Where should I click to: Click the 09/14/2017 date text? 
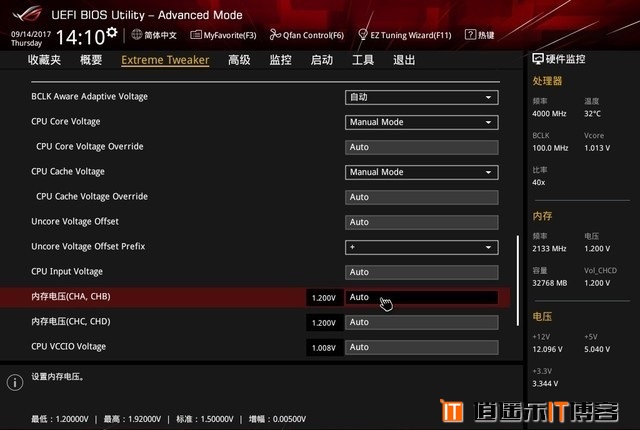coord(31,34)
